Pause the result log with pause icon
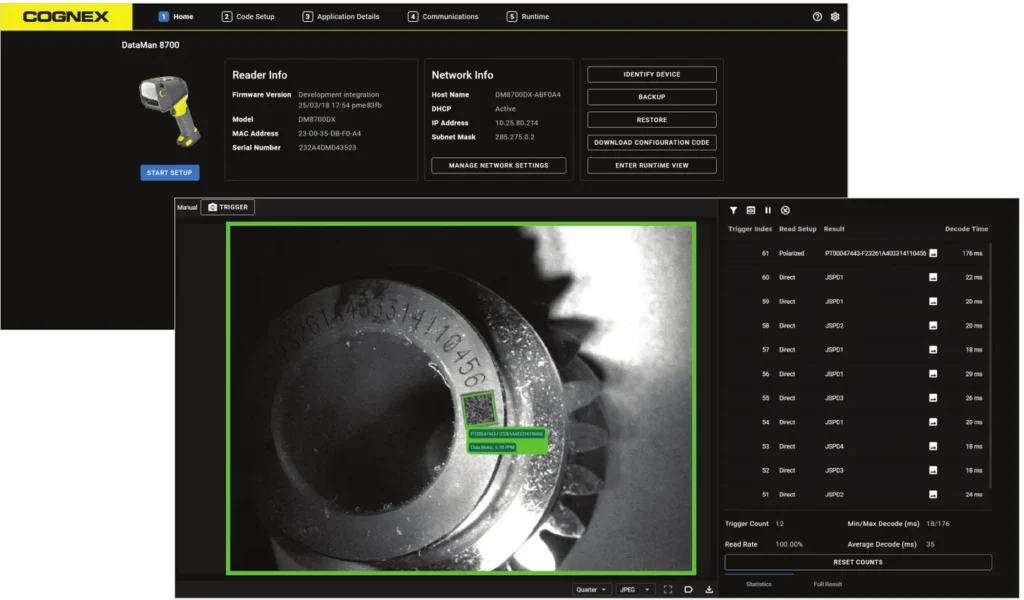 pos(767,210)
